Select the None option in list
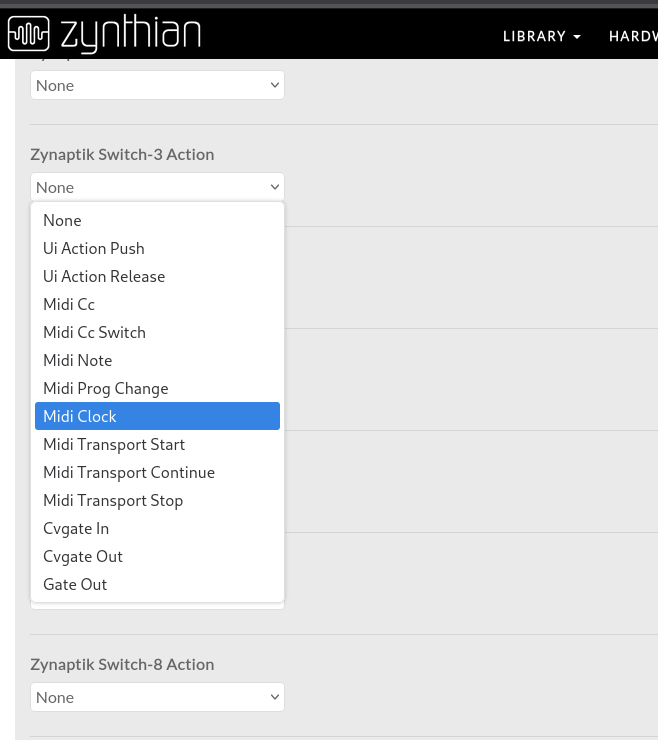The width and height of the screenshot is (658, 740). click(x=62, y=220)
